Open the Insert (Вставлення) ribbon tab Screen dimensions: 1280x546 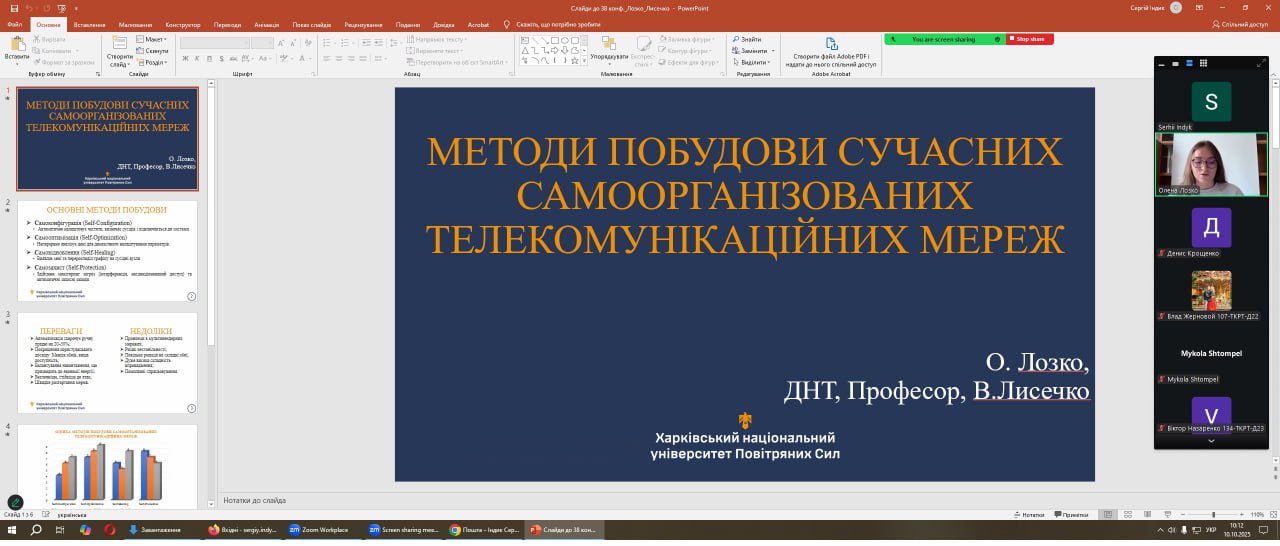click(89, 23)
